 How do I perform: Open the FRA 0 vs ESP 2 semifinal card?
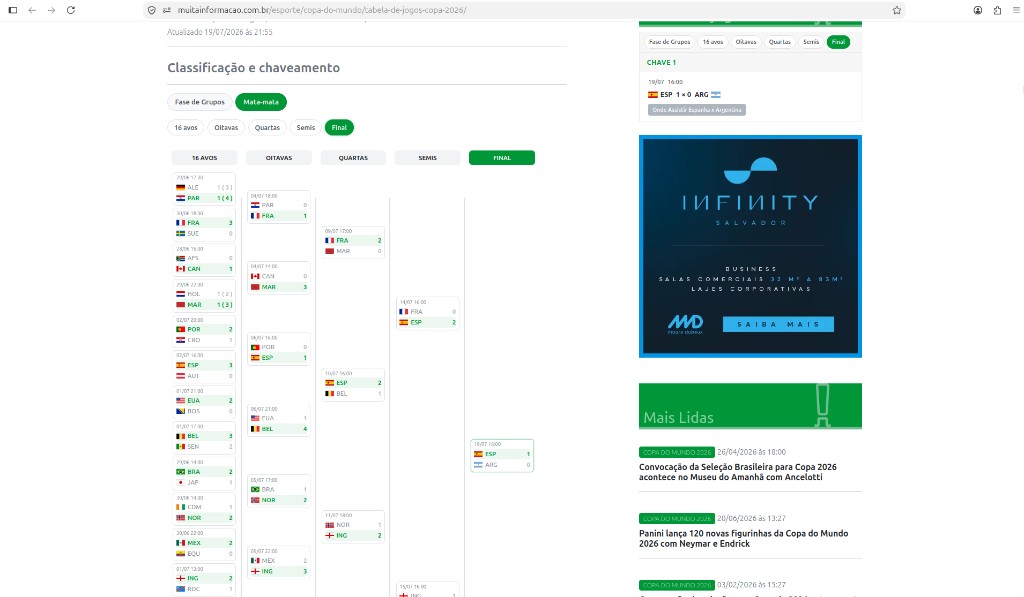pyautogui.click(x=428, y=313)
